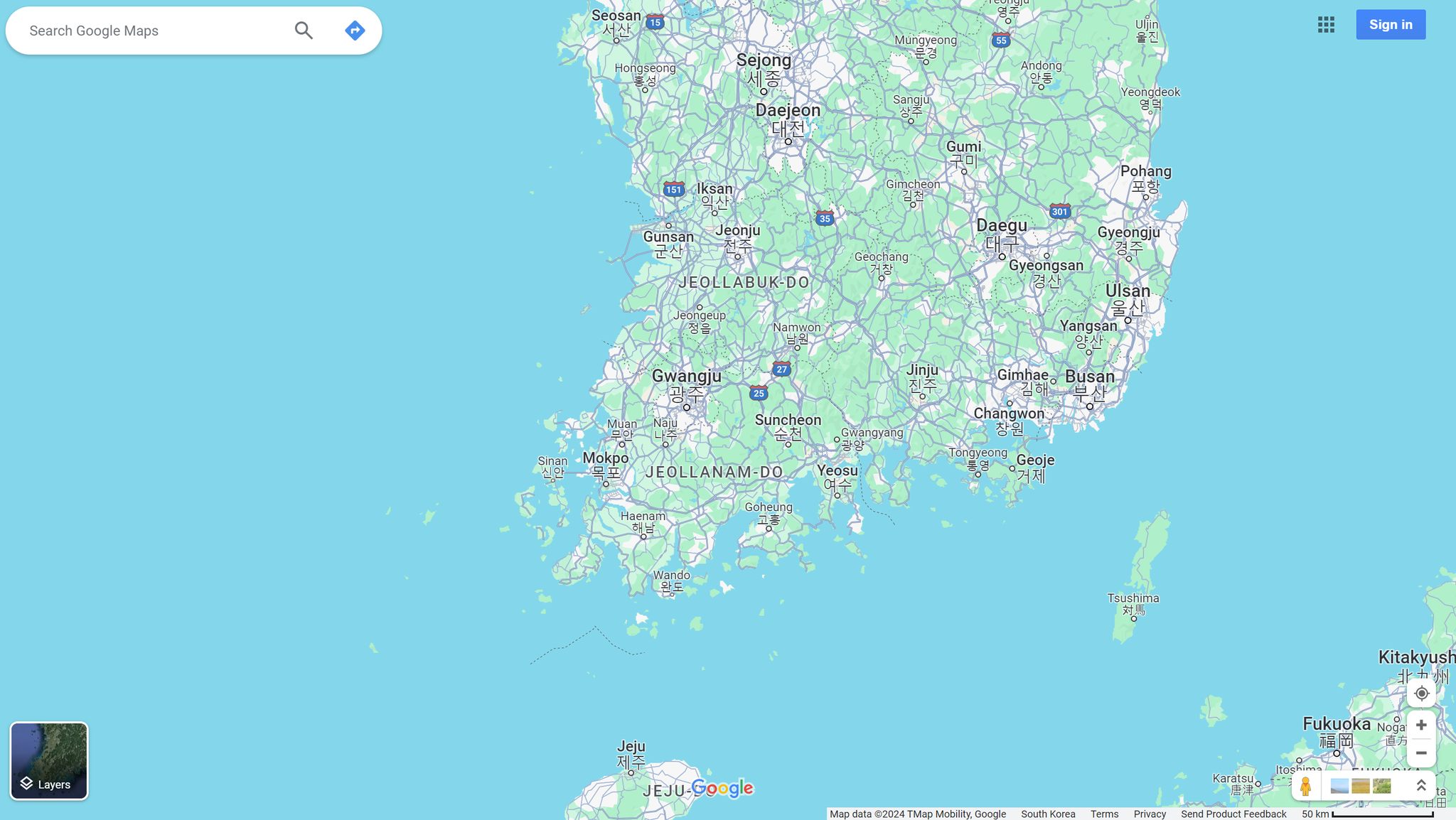Zoom out with the minus button
1456x820 pixels.
click(x=1421, y=753)
